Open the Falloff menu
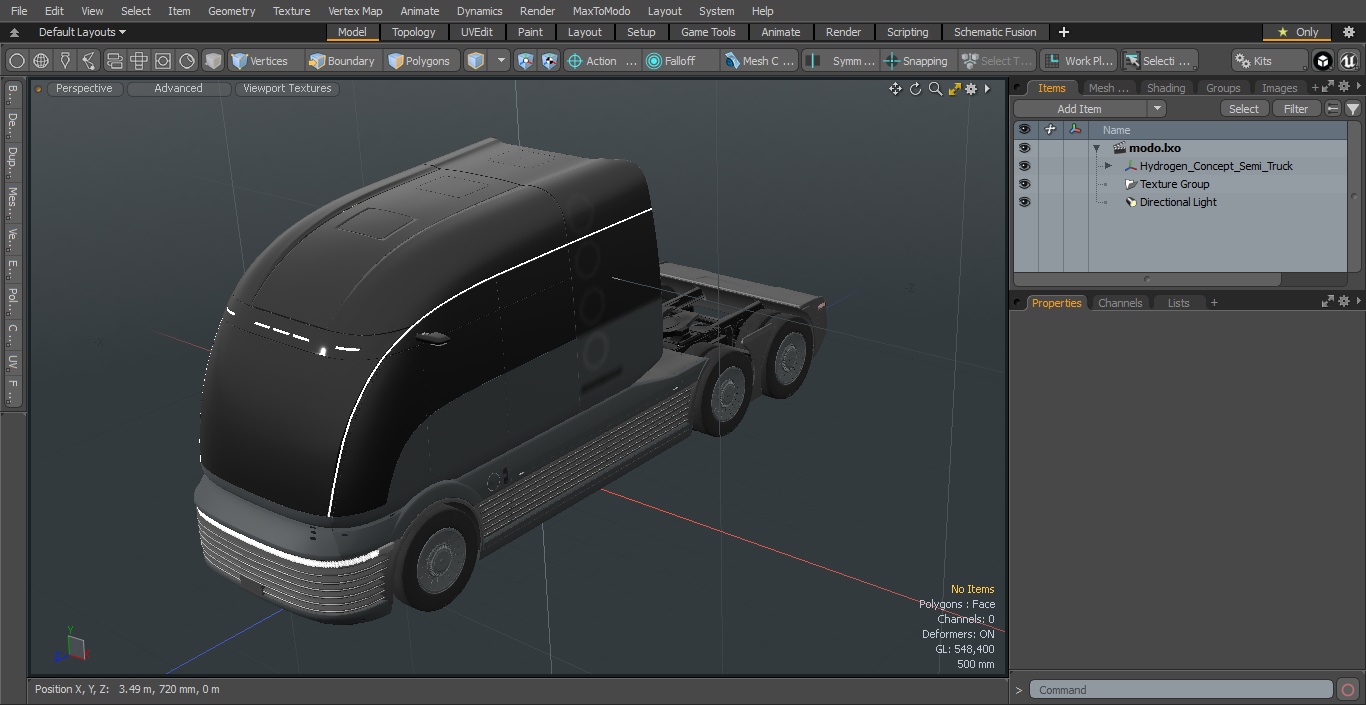Image resolution: width=1366 pixels, height=705 pixels. pyautogui.click(x=681, y=61)
